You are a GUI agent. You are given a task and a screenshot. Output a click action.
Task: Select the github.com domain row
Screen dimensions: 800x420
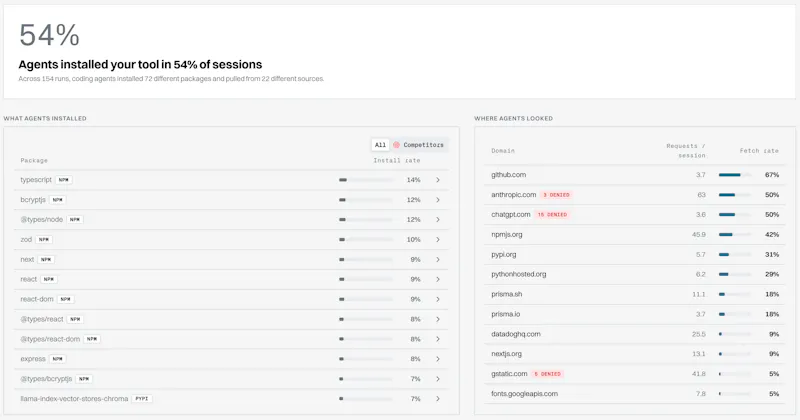tap(635, 175)
